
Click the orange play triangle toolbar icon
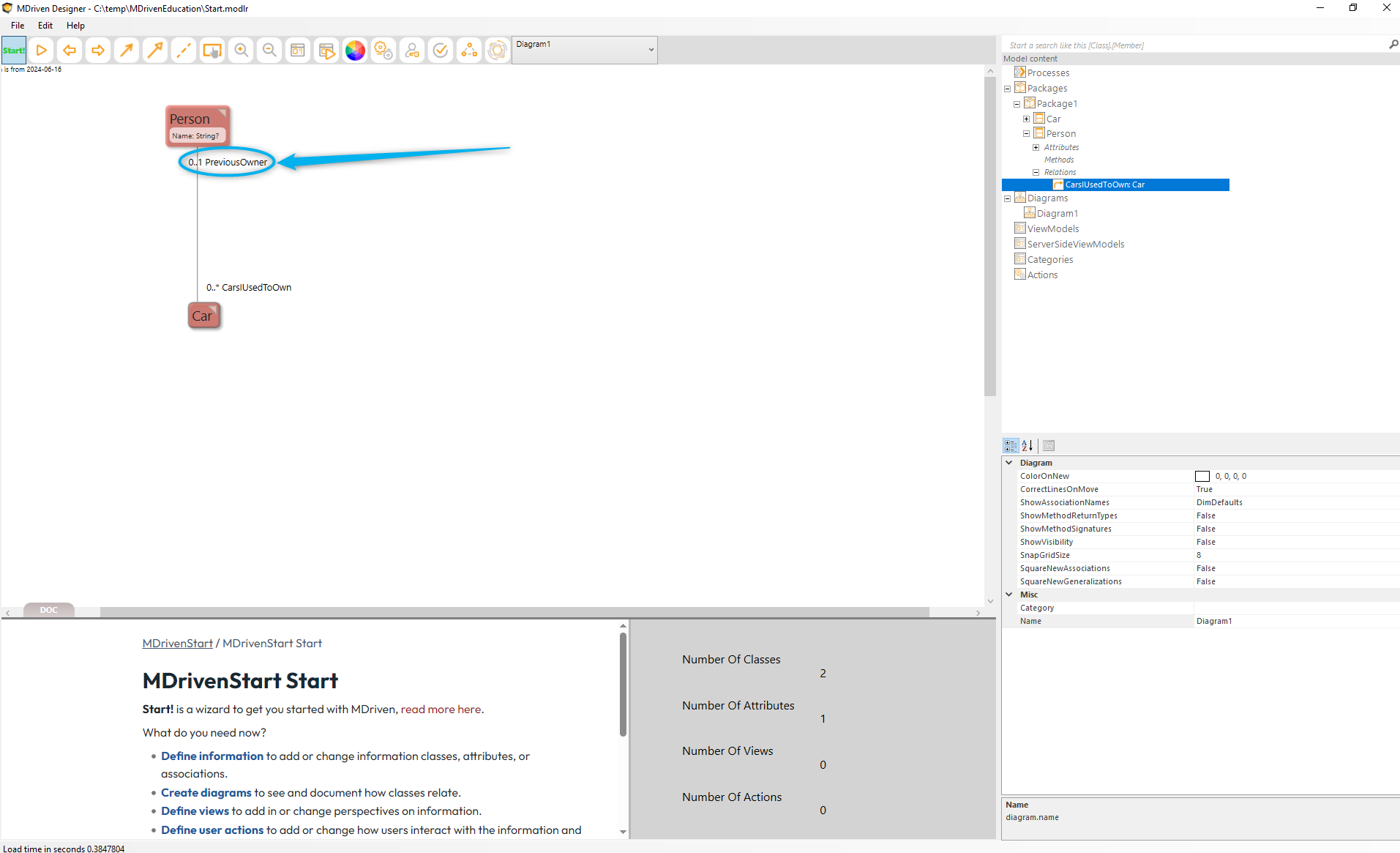(x=42, y=51)
